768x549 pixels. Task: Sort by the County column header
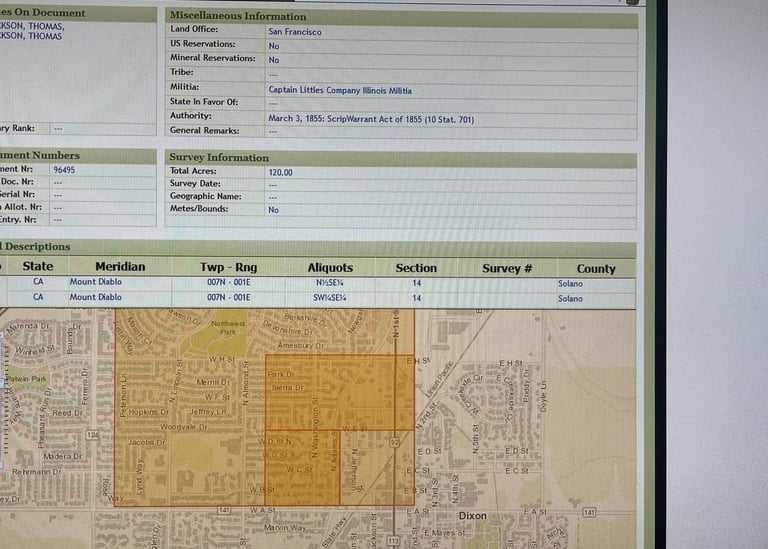click(x=596, y=269)
